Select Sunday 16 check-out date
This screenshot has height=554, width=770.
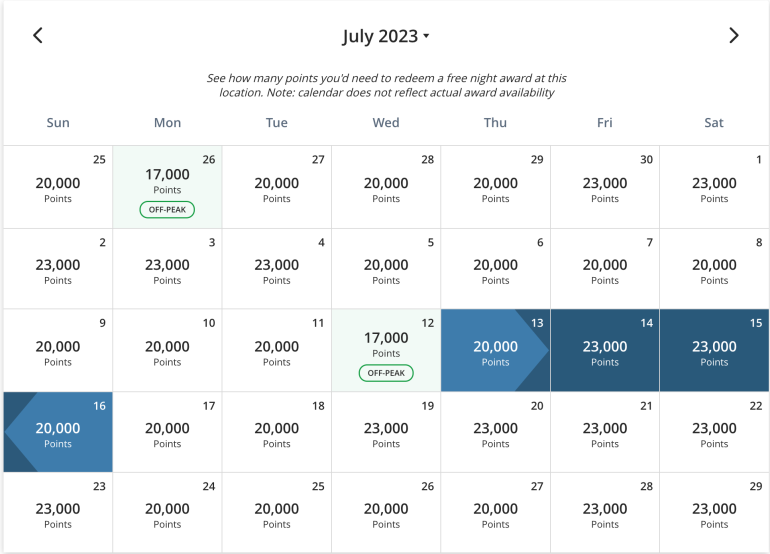pyautogui.click(x=58, y=432)
